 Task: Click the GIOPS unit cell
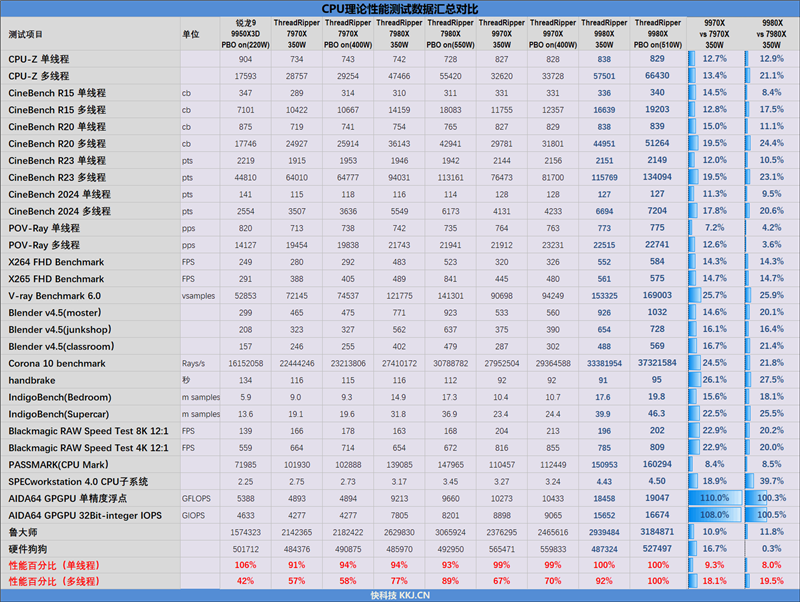[x=193, y=515]
